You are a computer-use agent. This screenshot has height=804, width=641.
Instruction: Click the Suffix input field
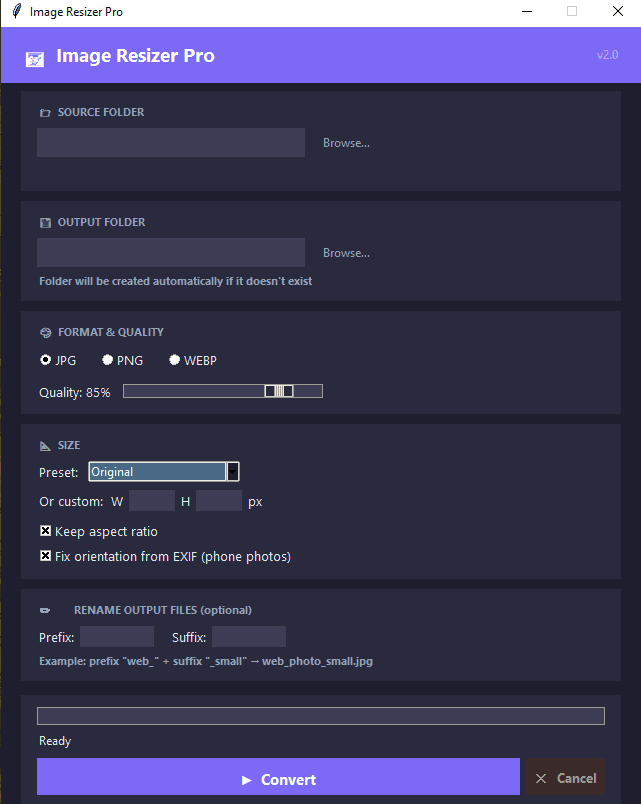click(249, 636)
